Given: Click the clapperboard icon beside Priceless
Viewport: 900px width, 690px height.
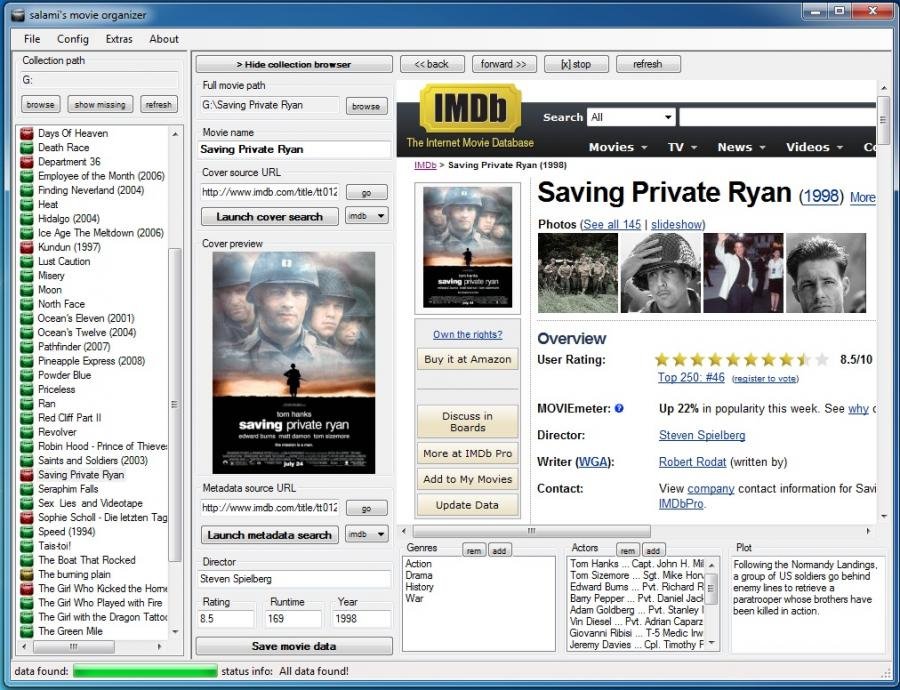Looking at the screenshot, I should [26, 389].
